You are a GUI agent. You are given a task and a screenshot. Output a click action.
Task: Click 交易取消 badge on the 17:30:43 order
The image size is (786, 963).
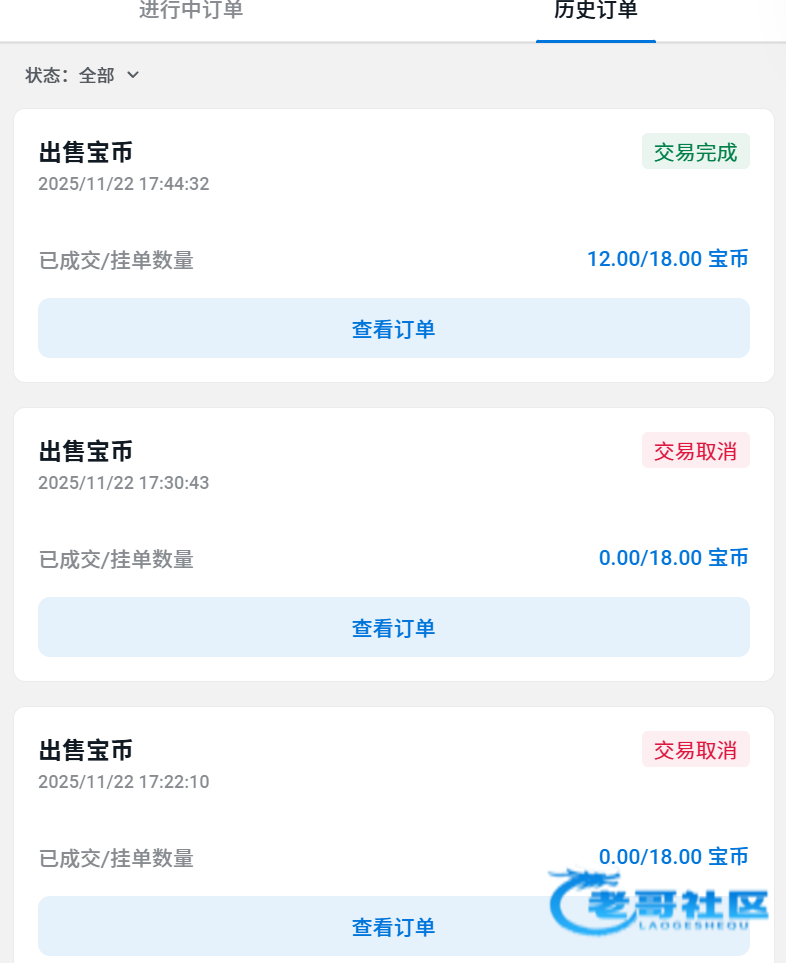(x=695, y=451)
